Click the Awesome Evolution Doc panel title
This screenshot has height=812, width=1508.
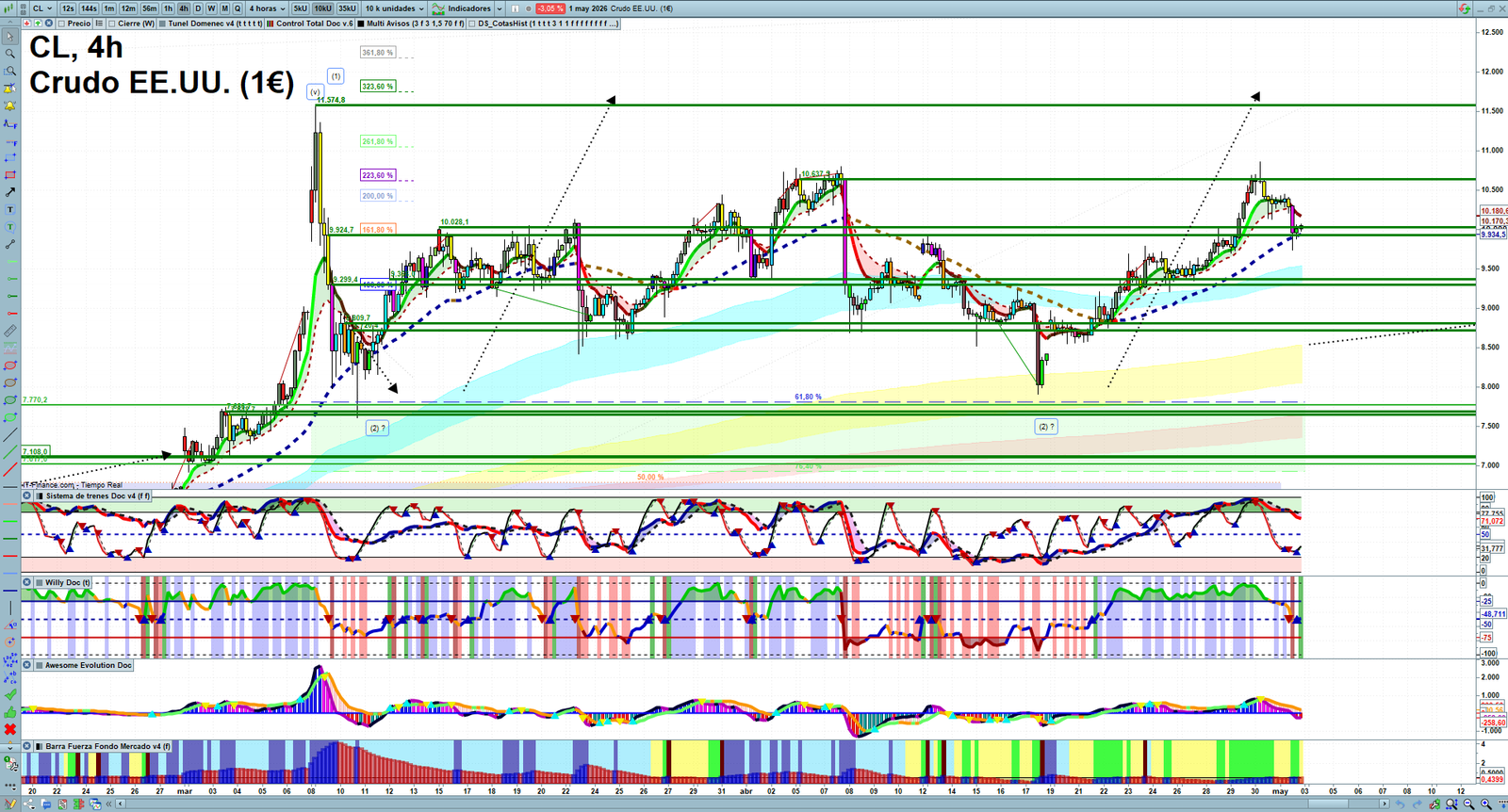tap(89, 665)
